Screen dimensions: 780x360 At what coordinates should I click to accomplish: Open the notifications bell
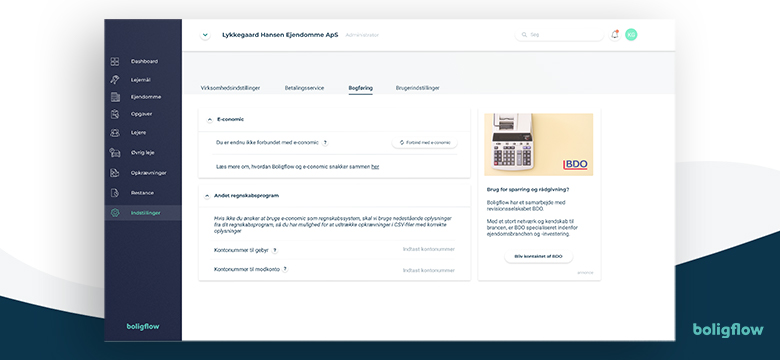point(615,35)
